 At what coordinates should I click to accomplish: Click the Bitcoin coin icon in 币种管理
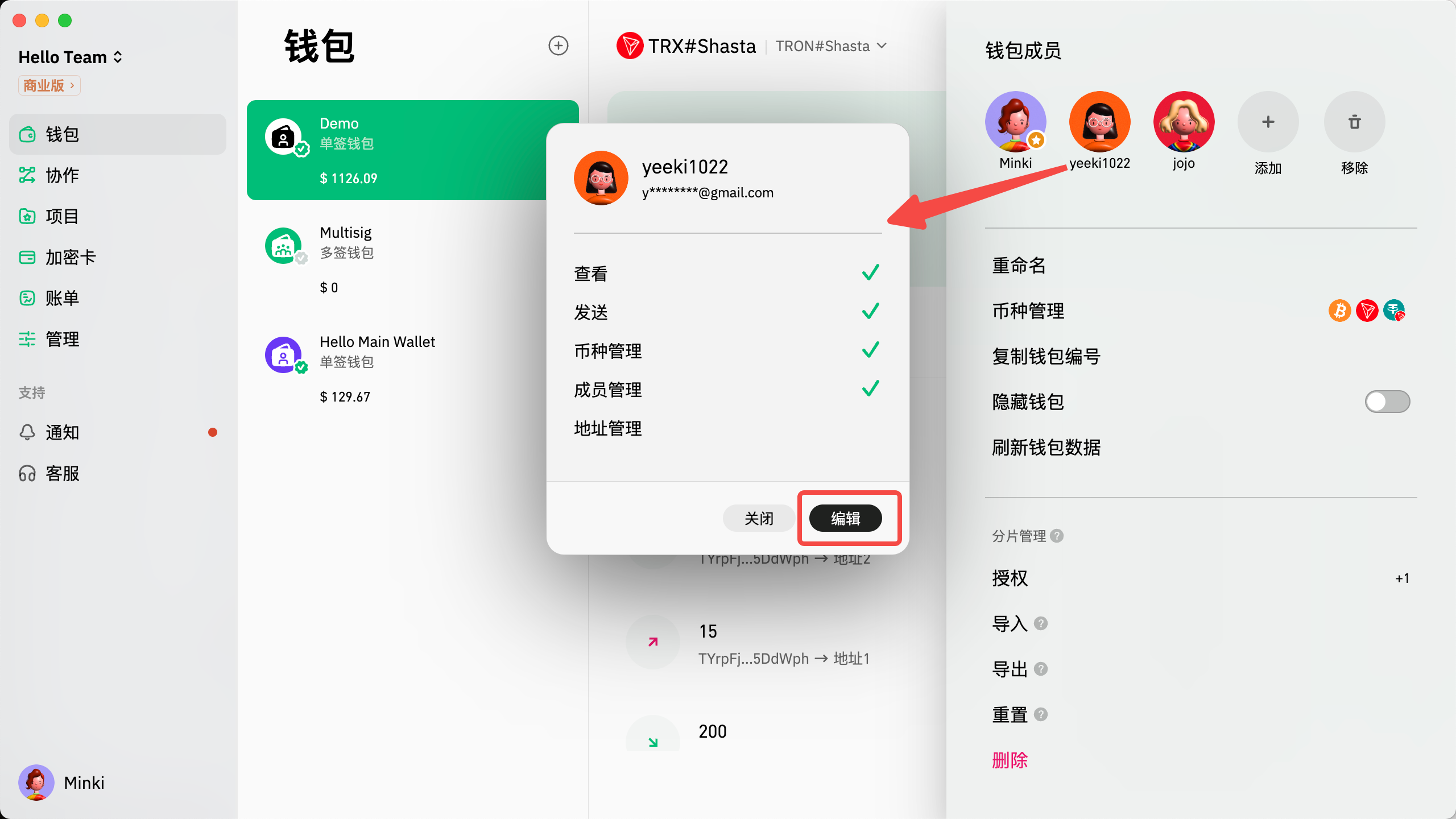click(x=1339, y=311)
